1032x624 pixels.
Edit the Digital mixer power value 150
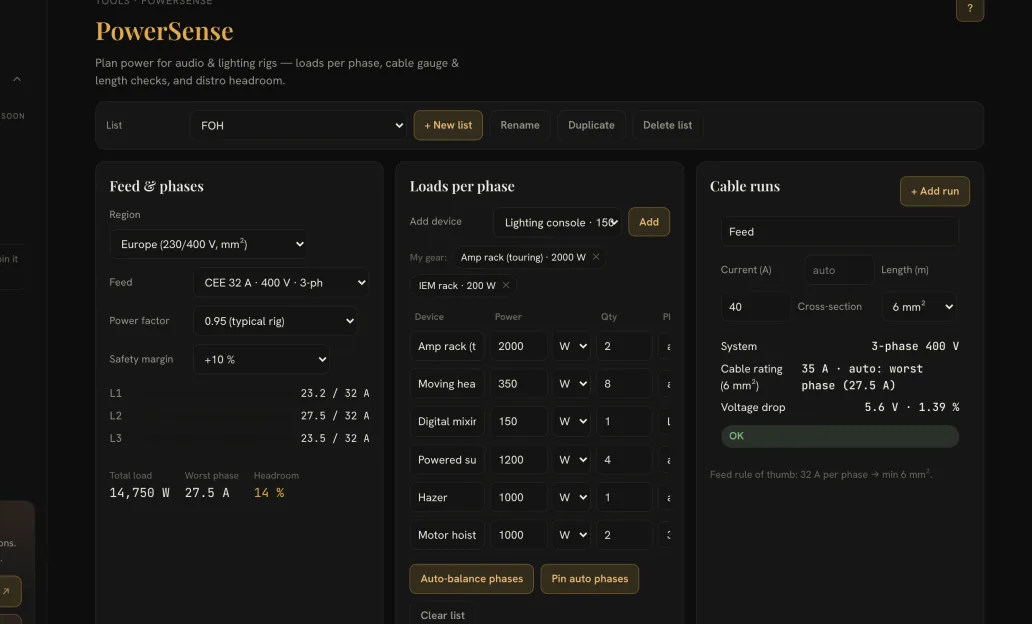pyautogui.click(x=519, y=421)
